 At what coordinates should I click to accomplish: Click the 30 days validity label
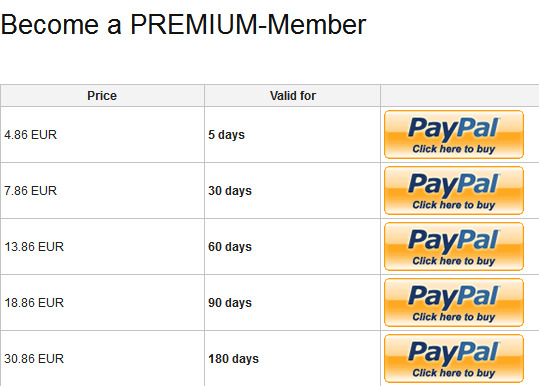pyautogui.click(x=230, y=191)
